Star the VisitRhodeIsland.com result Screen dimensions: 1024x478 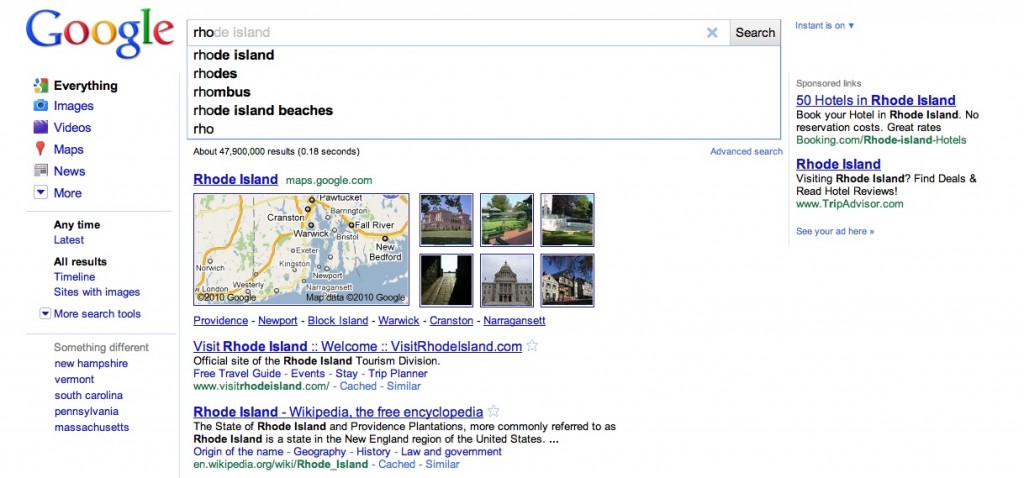click(x=532, y=345)
